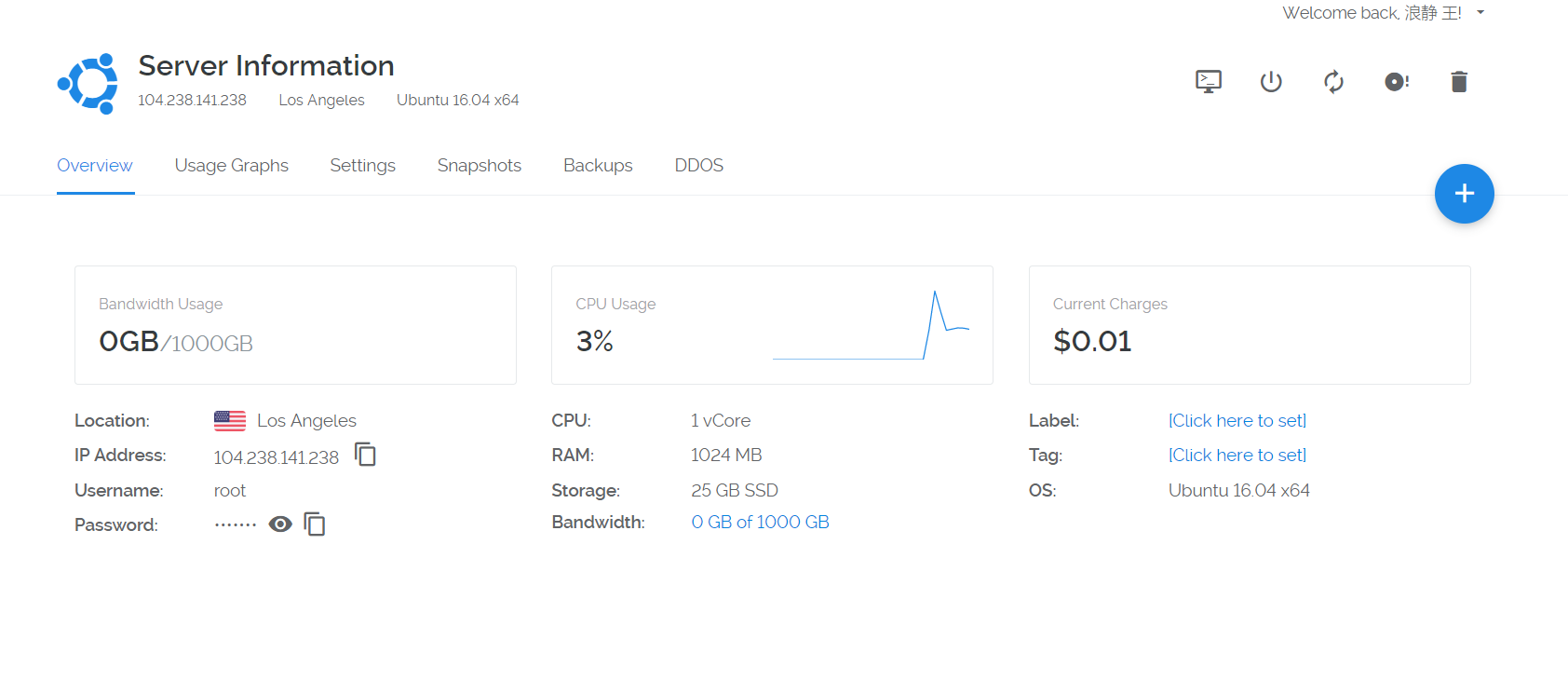The width and height of the screenshot is (1568, 694).
Task: Go to the Snapshots tab
Action: click(x=479, y=166)
